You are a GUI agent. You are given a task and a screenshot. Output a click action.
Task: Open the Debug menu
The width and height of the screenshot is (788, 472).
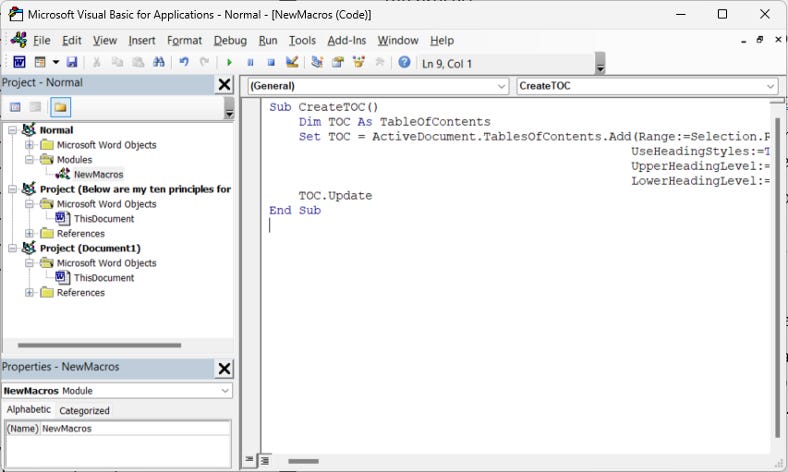click(230, 40)
